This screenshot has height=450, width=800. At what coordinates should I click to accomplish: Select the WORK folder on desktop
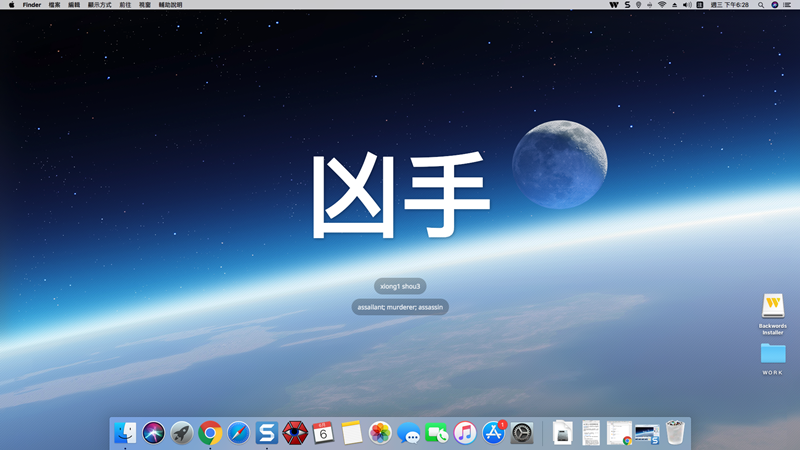(772, 354)
